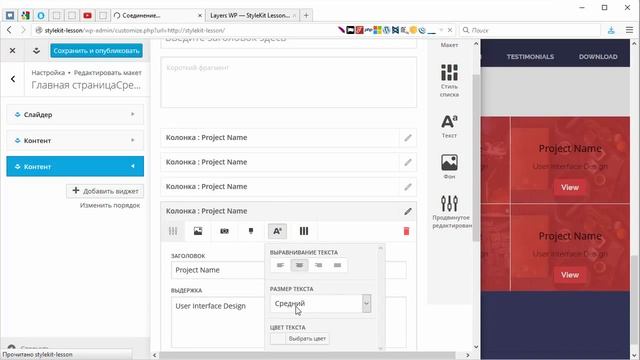Click the preview pane vertical scrollbar
This screenshot has width=640, height=360.
coord(635,300)
